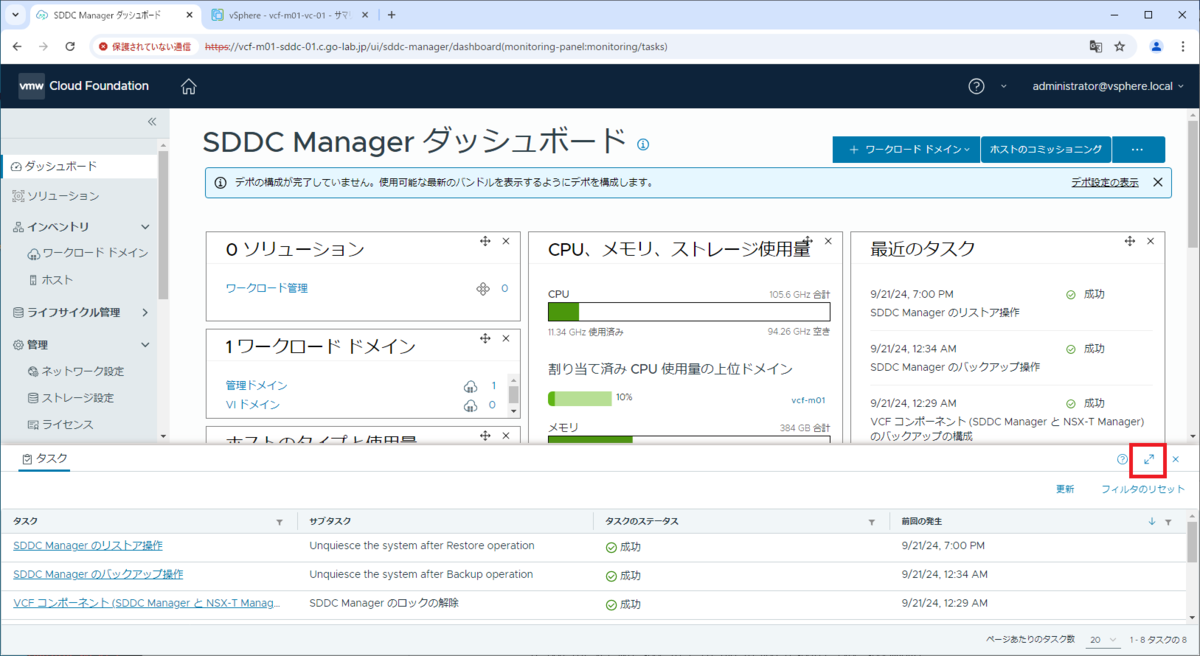Click the info icon next to dashboard title
Viewport: 1200px width, 656px height.
tap(643, 144)
